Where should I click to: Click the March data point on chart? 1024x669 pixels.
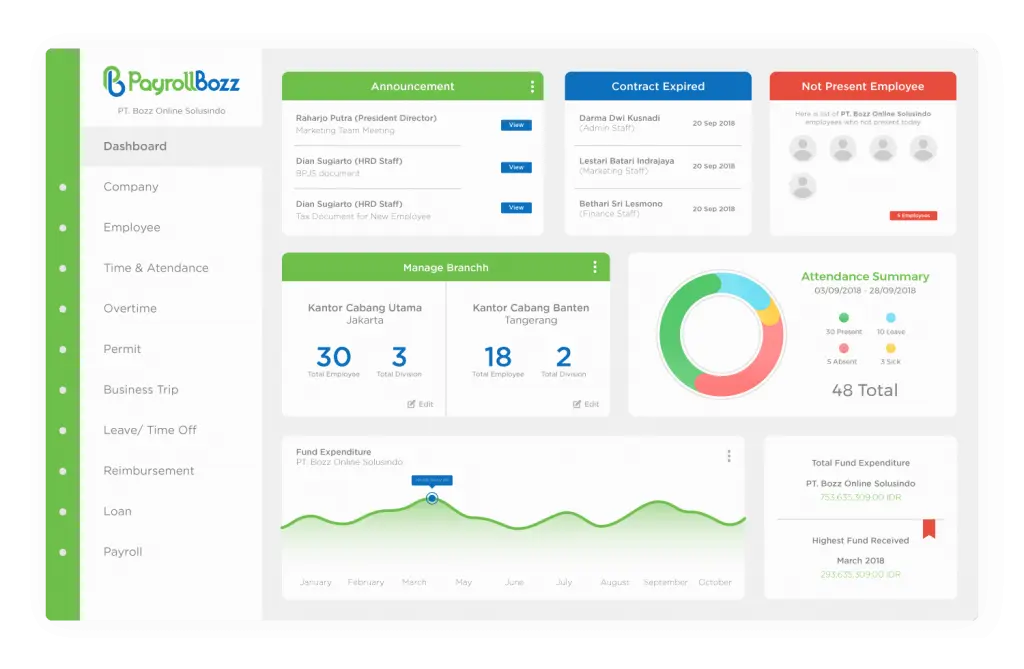(x=432, y=498)
